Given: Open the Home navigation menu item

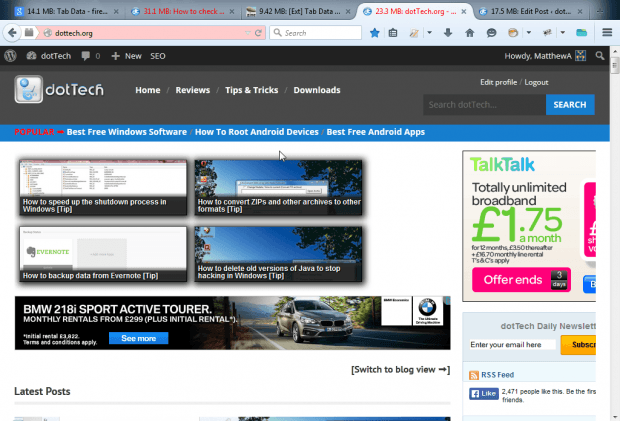Looking at the screenshot, I should pos(148,90).
